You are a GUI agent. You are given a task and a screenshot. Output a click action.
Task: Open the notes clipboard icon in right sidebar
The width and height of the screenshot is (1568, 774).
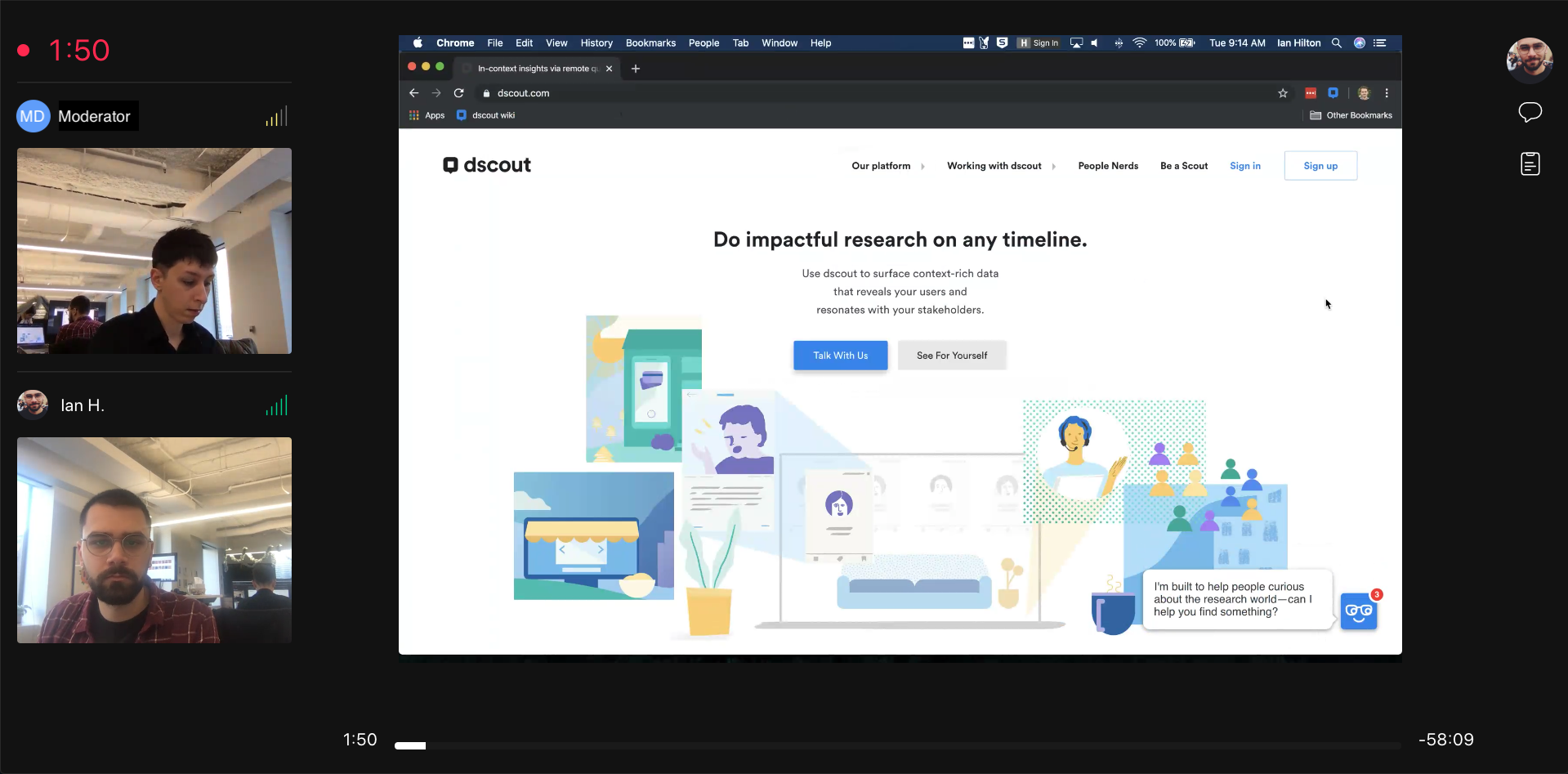[x=1530, y=163]
